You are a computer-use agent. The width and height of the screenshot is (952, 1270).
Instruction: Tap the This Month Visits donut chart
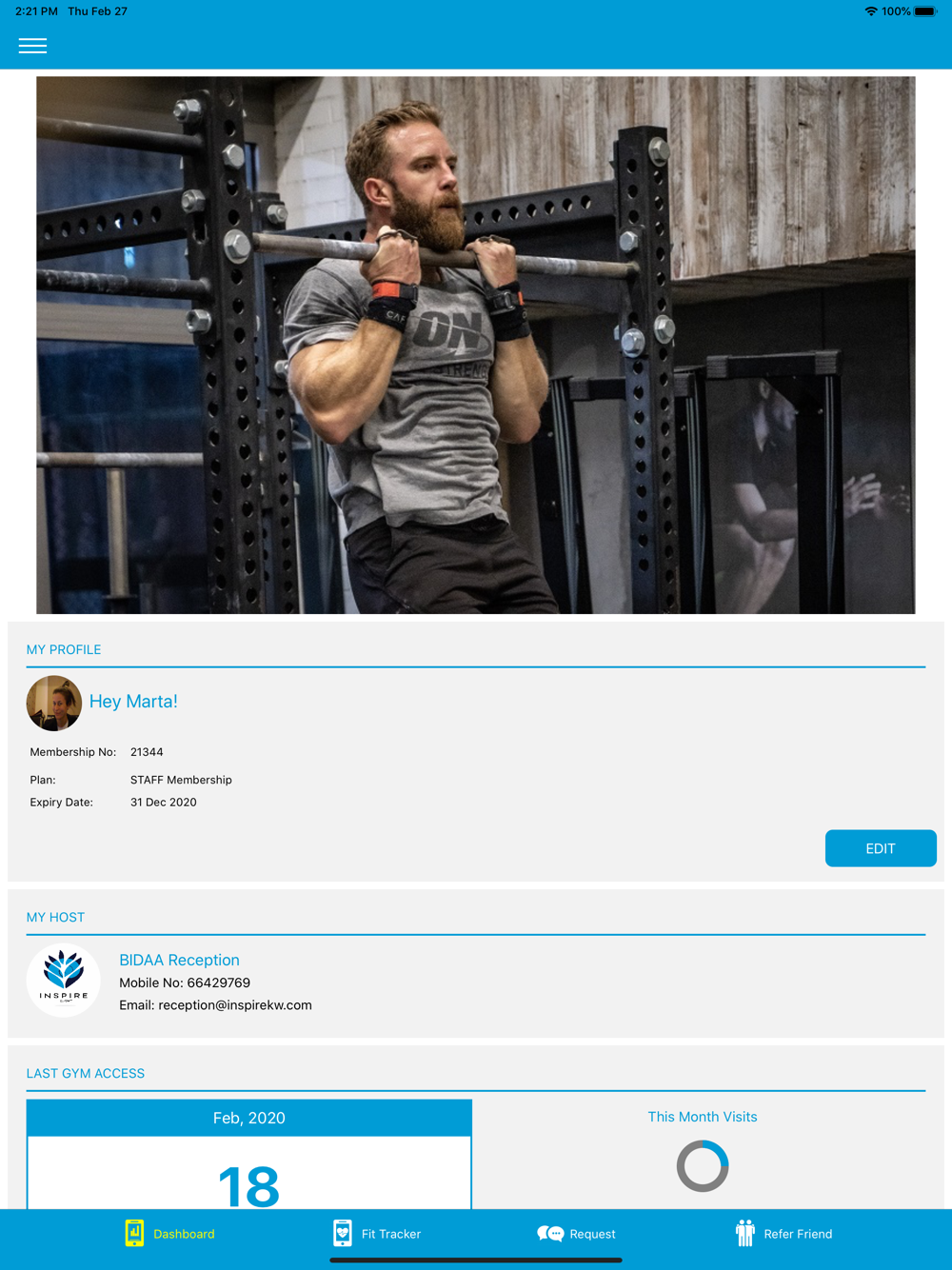click(703, 1166)
